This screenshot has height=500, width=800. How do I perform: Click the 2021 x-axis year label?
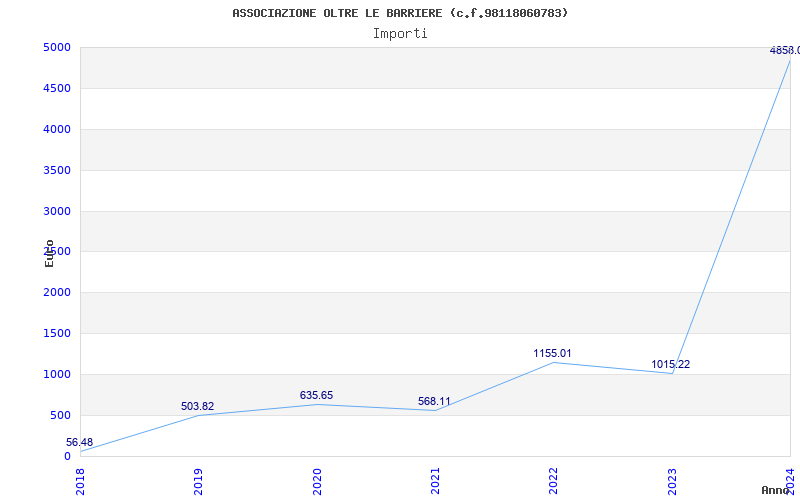(x=435, y=482)
